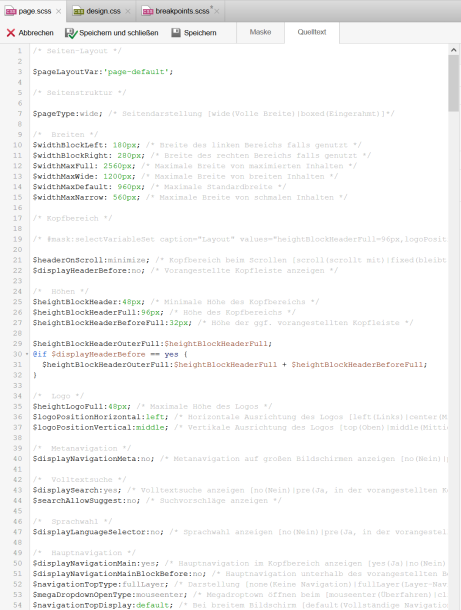Click the vertical scrollbar thumb
461x610 pixels.
454,83
